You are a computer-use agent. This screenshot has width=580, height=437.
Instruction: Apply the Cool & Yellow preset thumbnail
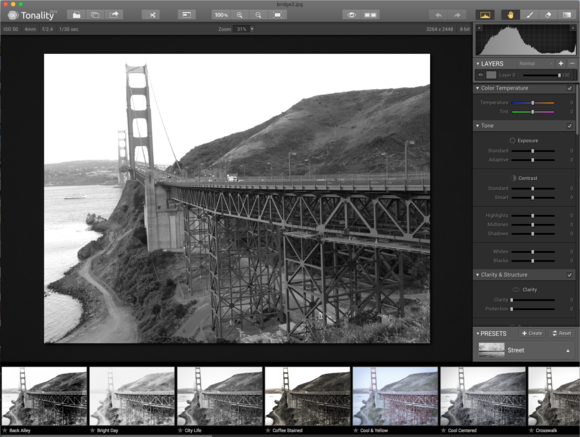tap(395, 396)
